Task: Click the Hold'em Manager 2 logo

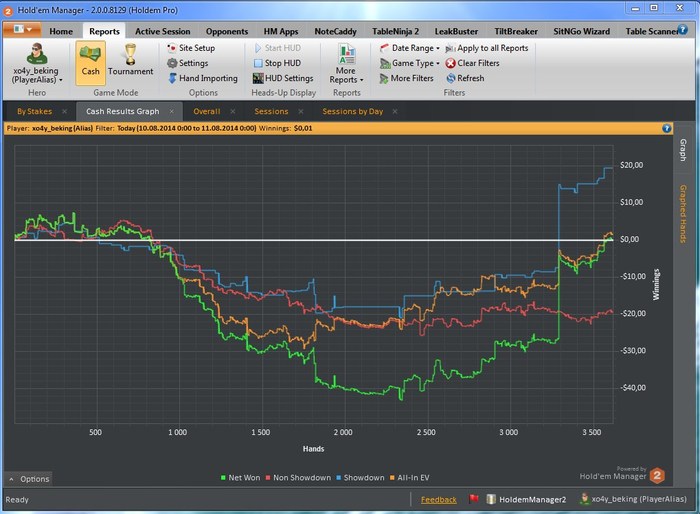Action: pos(657,476)
